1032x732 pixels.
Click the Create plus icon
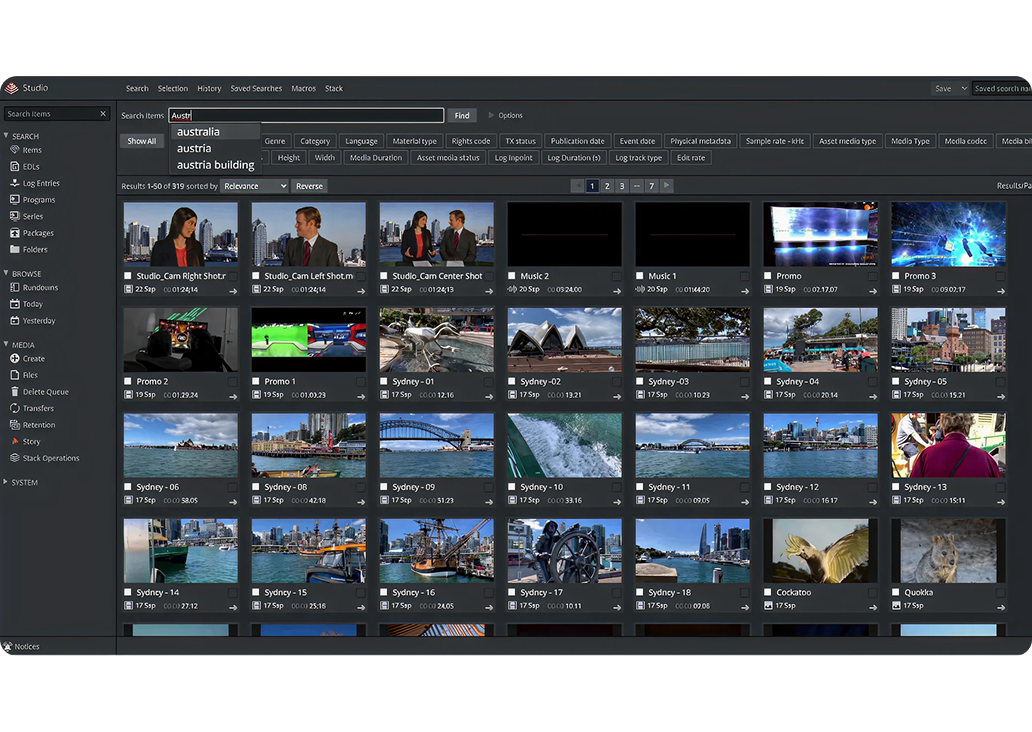(15, 358)
